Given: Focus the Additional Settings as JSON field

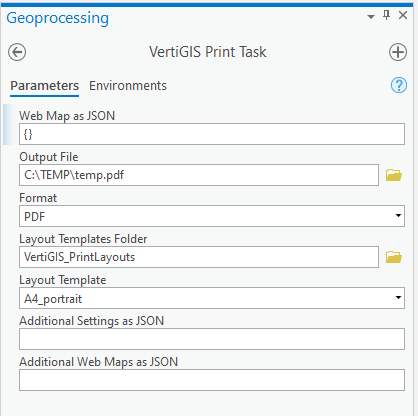Looking at the screenshot, I should pos(212,339).
